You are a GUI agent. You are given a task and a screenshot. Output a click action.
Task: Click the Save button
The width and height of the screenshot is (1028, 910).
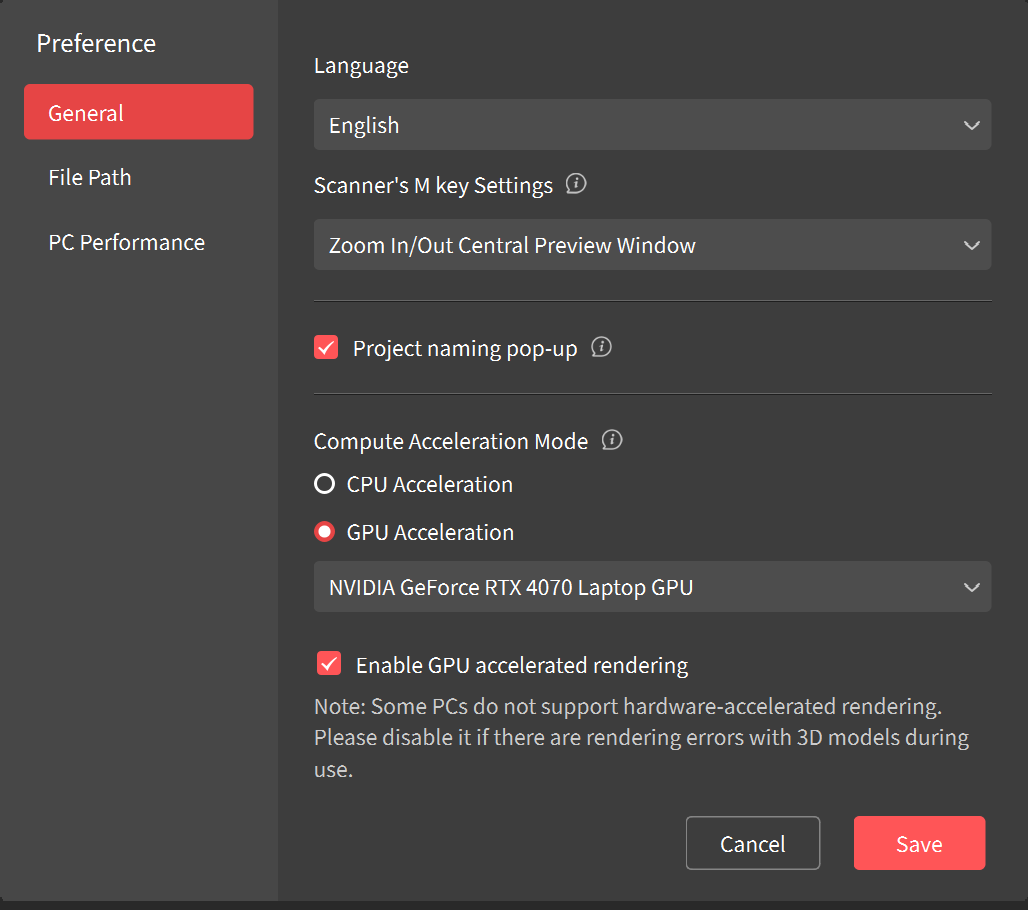[x=919, y=843]
